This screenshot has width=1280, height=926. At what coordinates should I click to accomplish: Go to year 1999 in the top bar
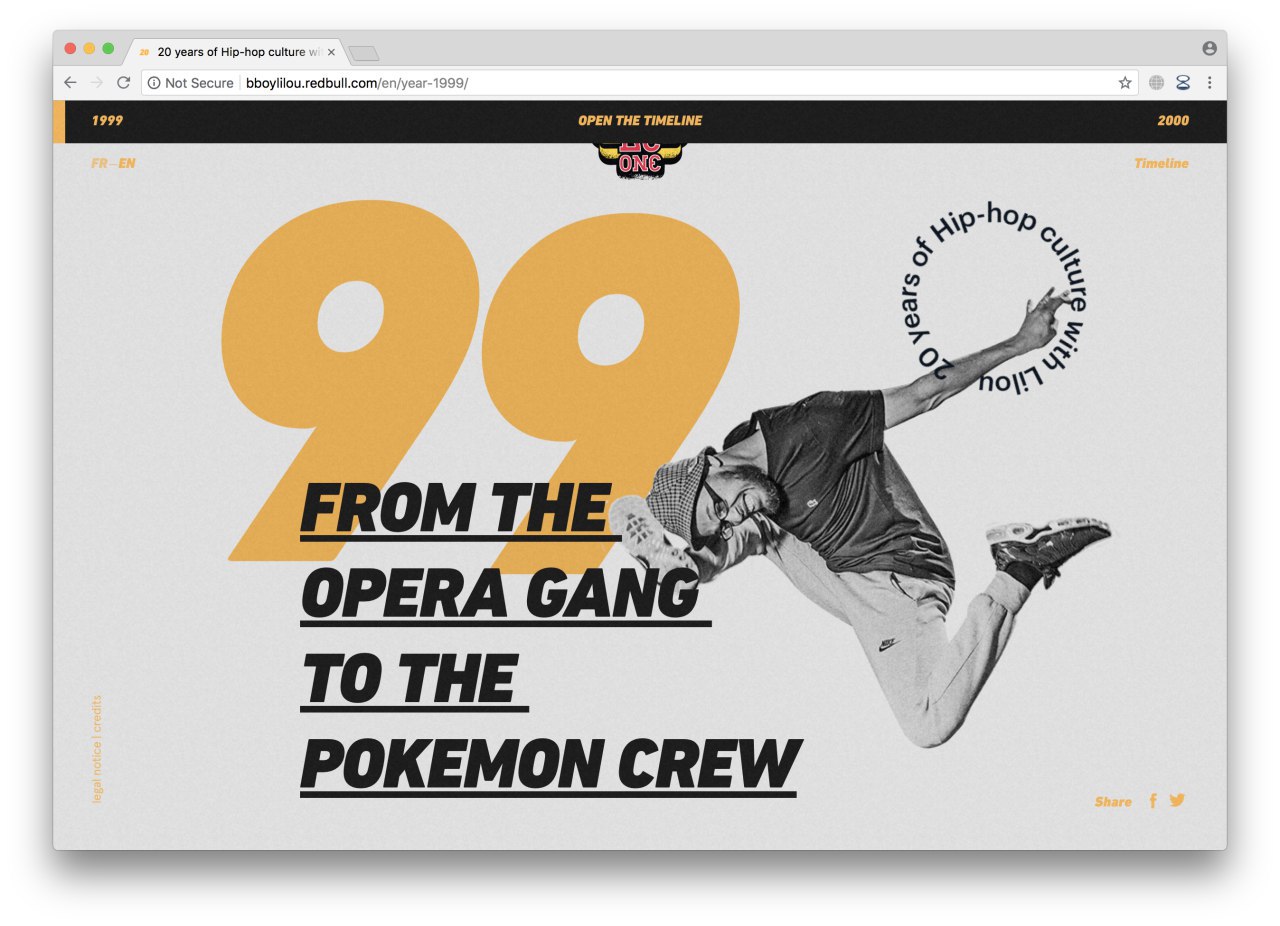[107, 121]
